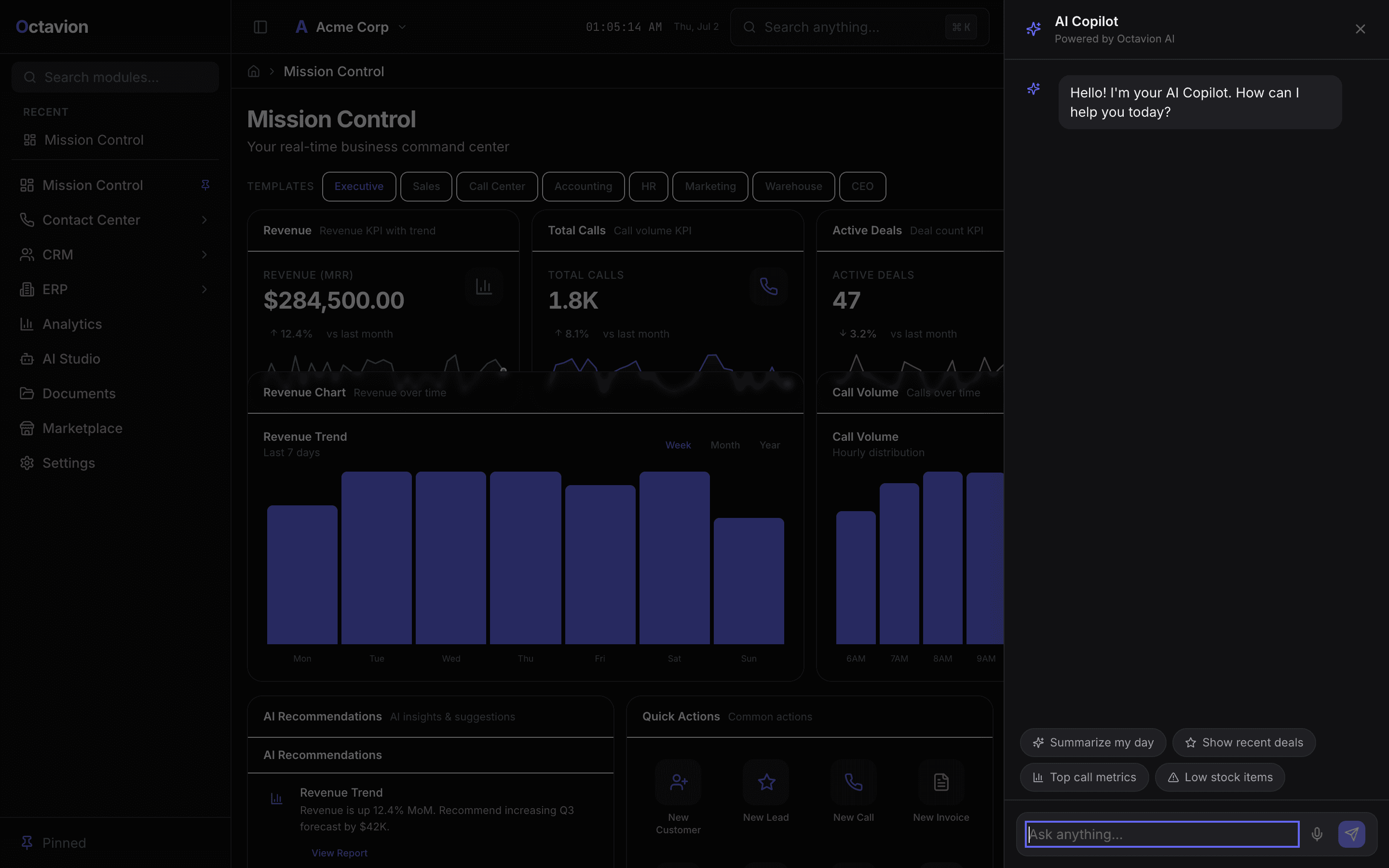Click the 1.8K total calls value
Image resolution: width=1389 pixels, height=868 pixels.
pos(573,300)
